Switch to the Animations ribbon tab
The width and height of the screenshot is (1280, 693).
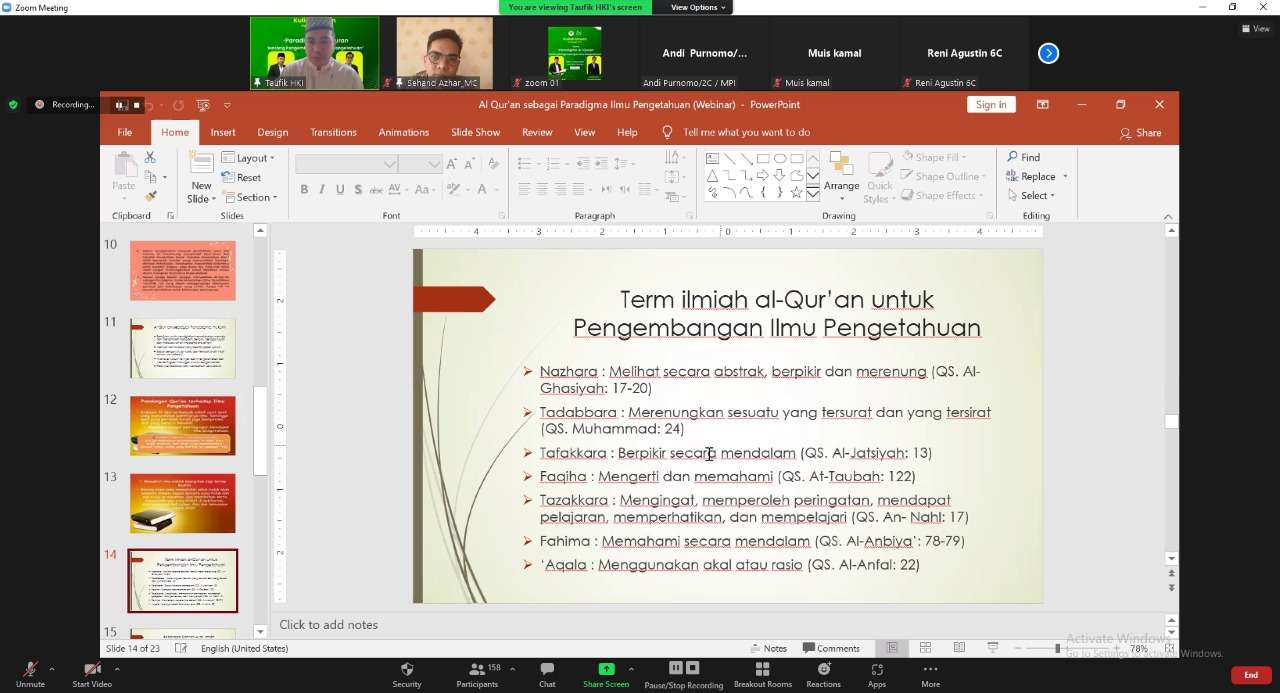(403, 132)
